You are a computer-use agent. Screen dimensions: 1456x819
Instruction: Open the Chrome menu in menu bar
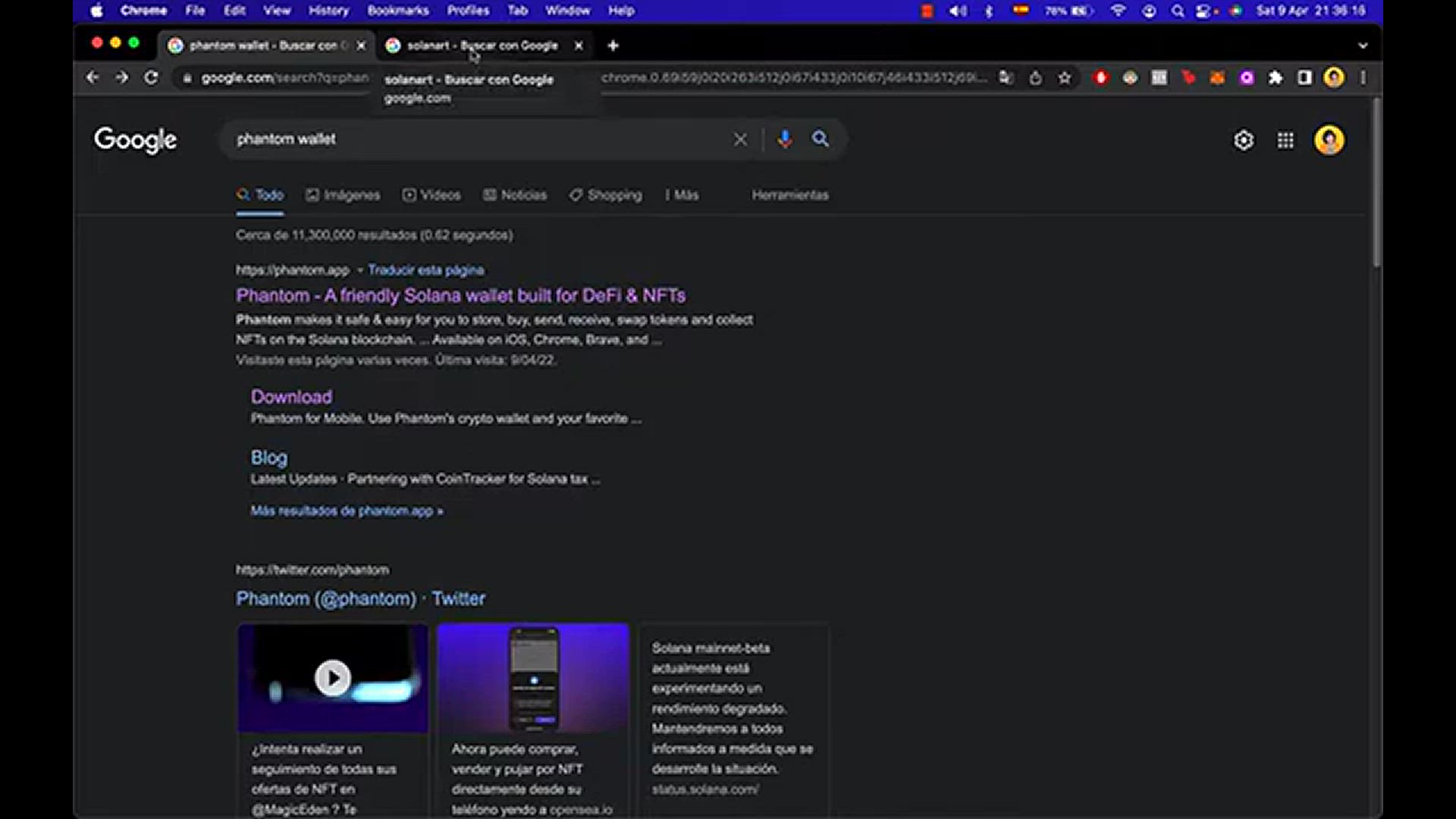pos(143,11)
